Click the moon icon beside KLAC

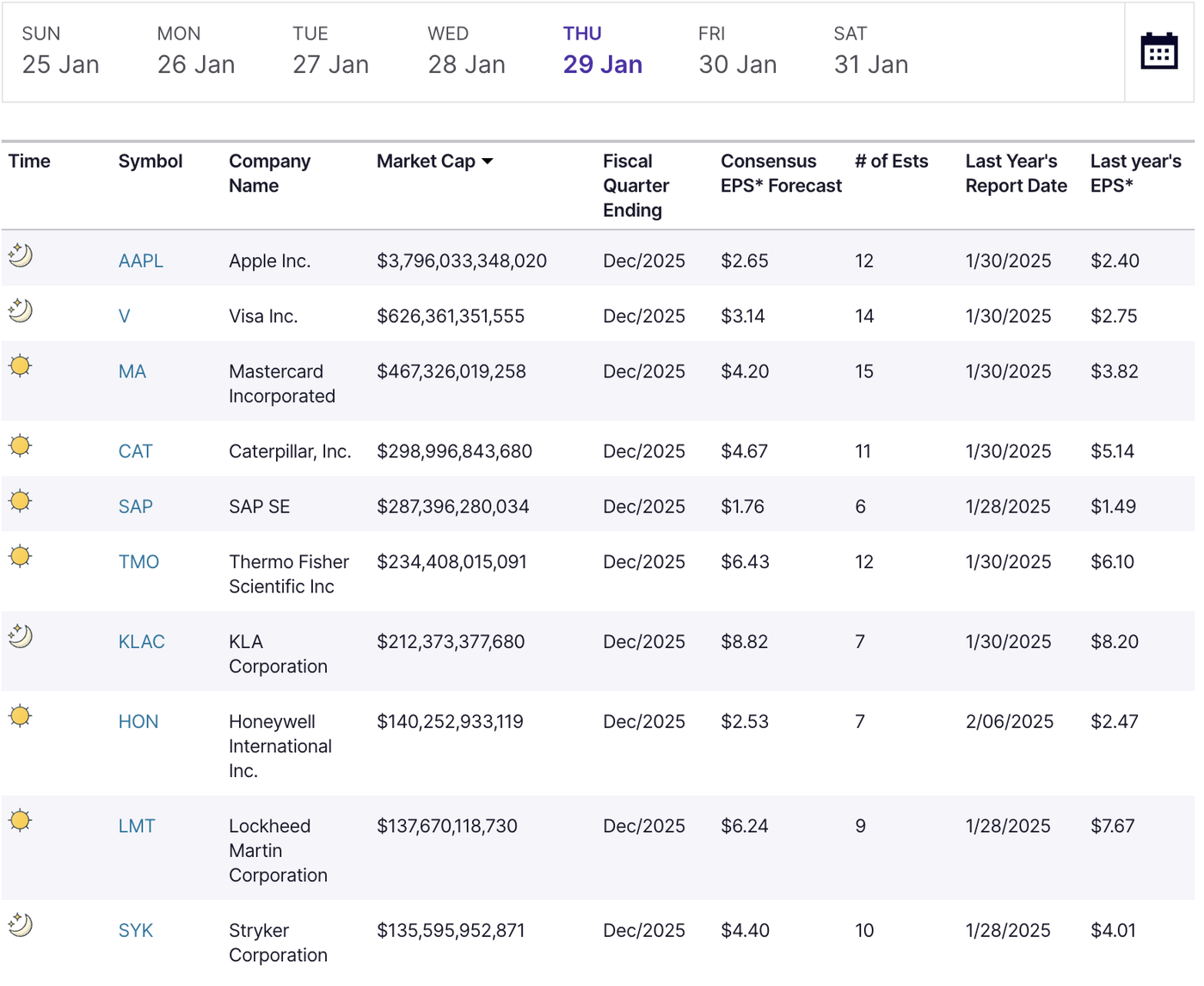21,636
